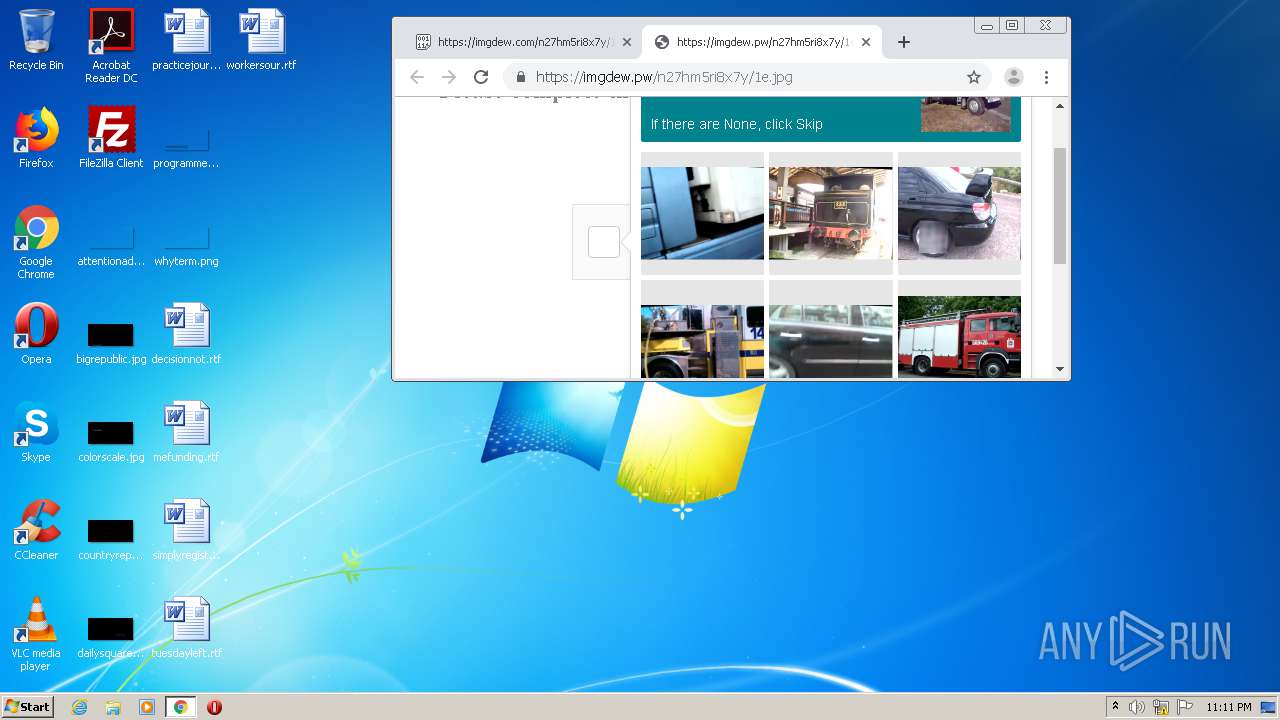Select the black car rear captcha image
This screenshot has height=720, width=1280.
959,213
